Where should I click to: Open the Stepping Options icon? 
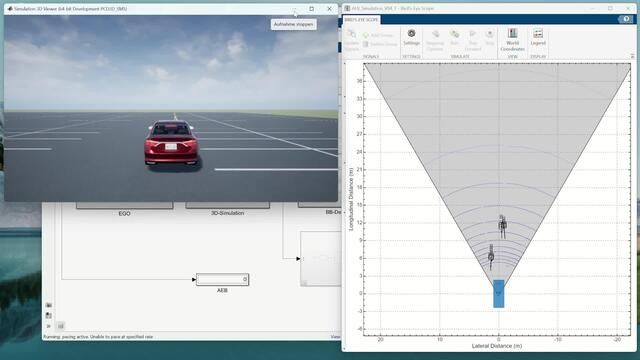click(x=435, y=40)
